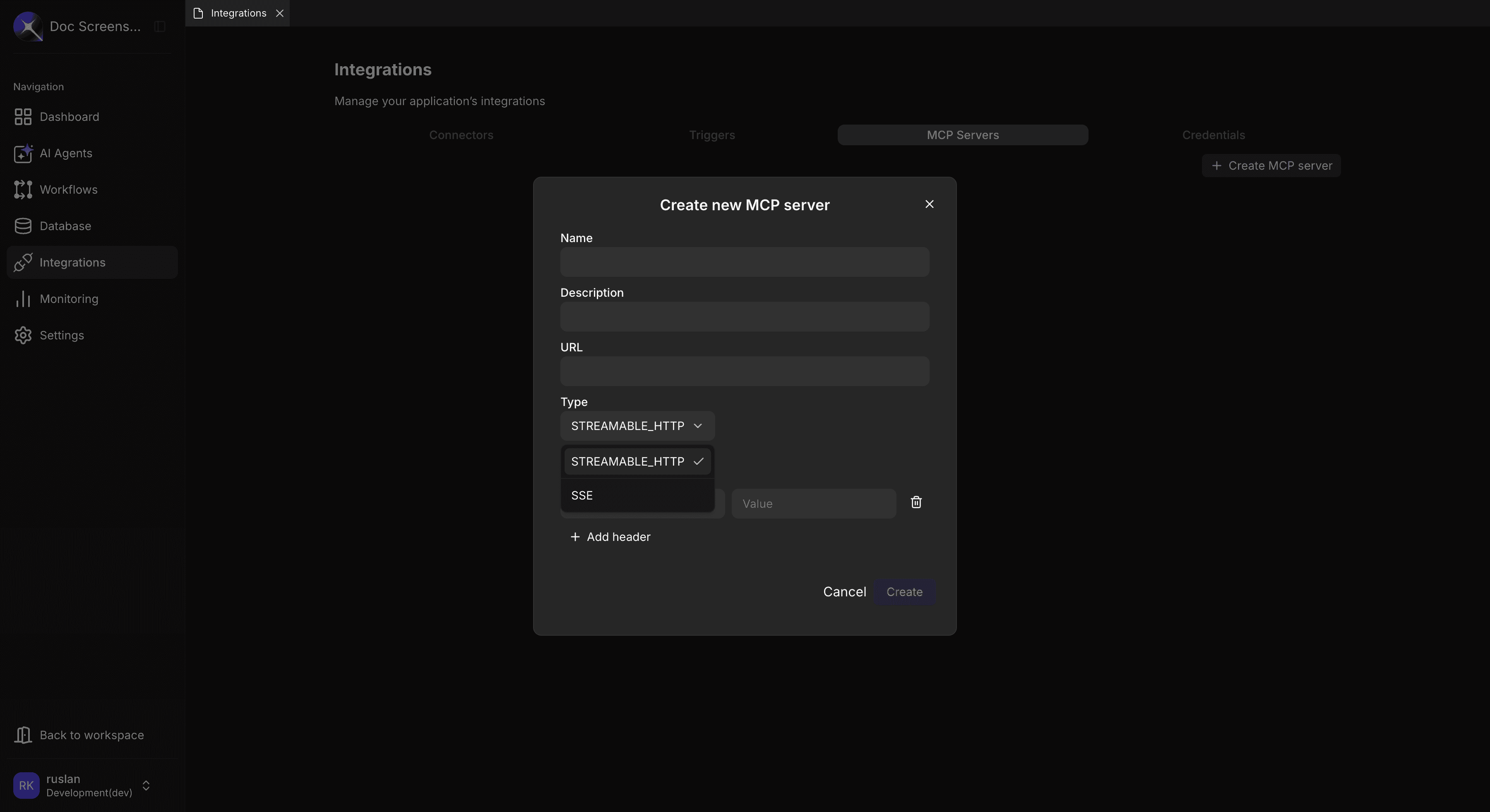This screenshot has width=1490, height=812.
Task: Click the Cancel button
Action: coord(844,592)
